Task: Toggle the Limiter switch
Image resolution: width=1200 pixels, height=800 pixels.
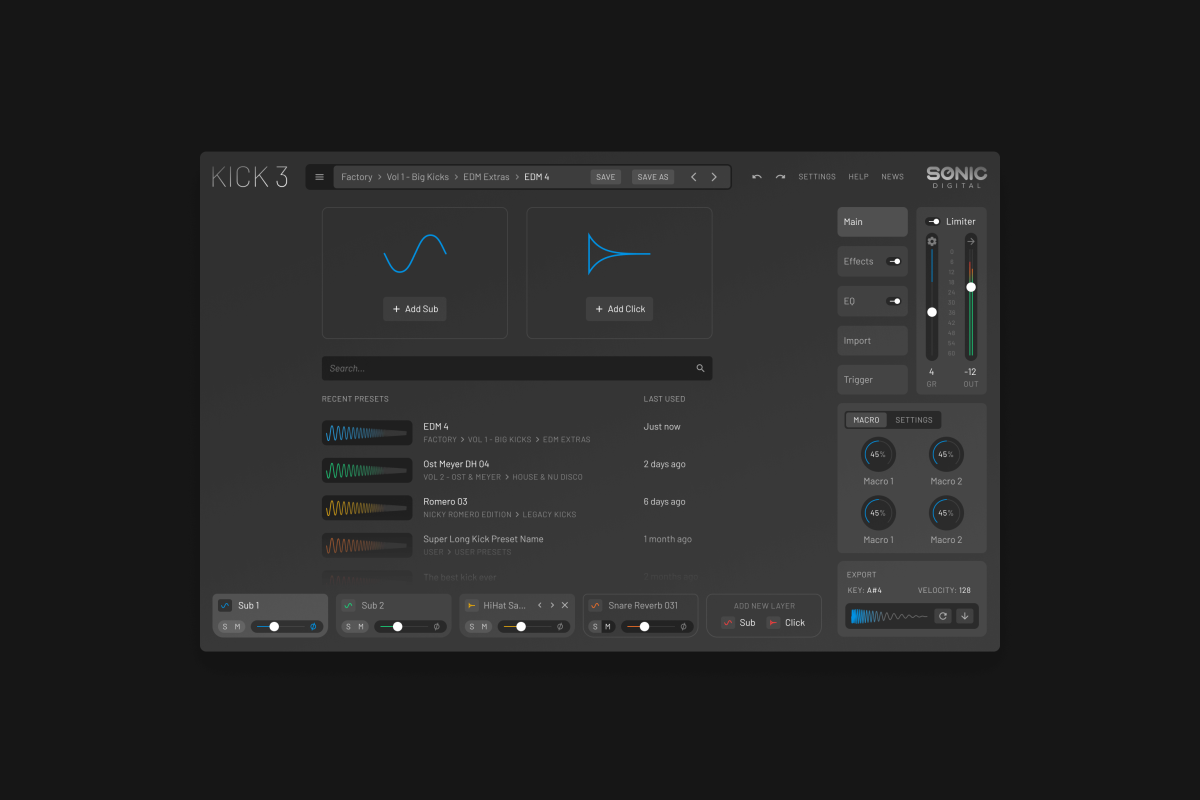Action: [x=933, y=222]
